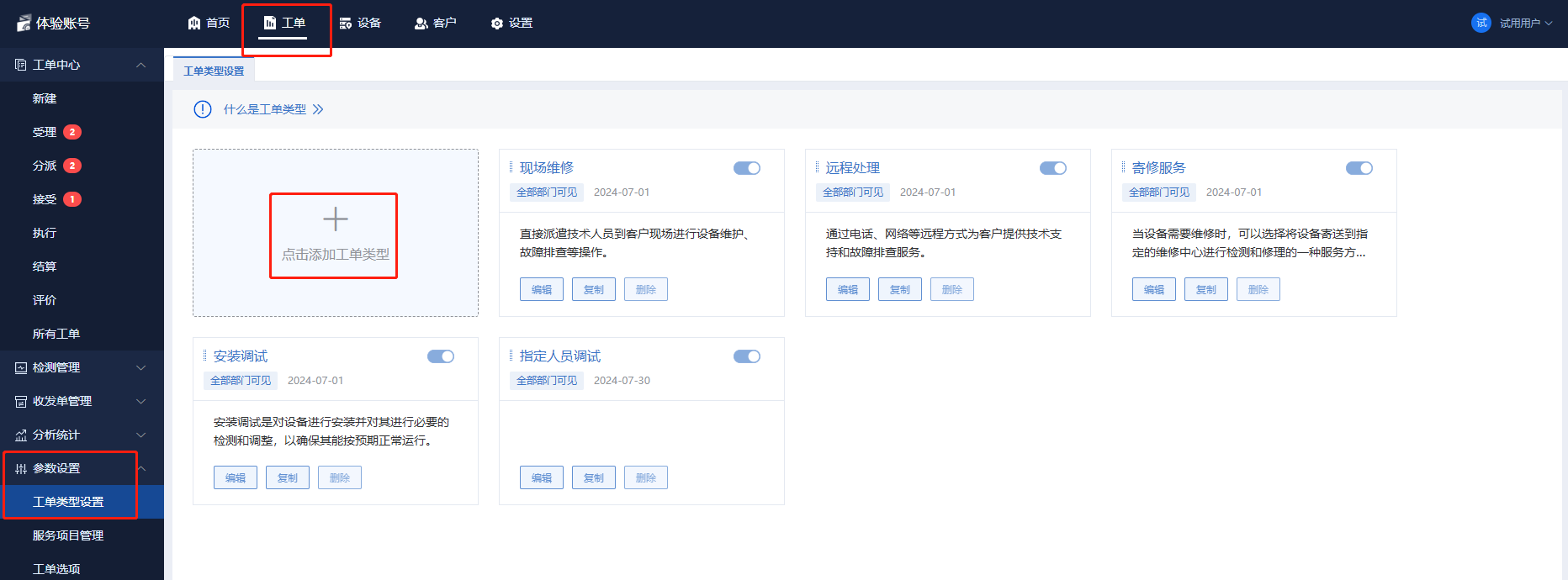This screenshot has width=1568, height=580.
Task: Click the 体验账号 logo icon
Action: 24,24
